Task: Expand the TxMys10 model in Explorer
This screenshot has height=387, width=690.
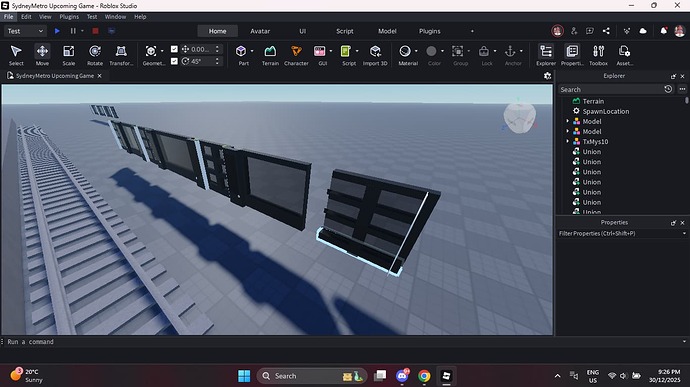Action: pos(567,141)
